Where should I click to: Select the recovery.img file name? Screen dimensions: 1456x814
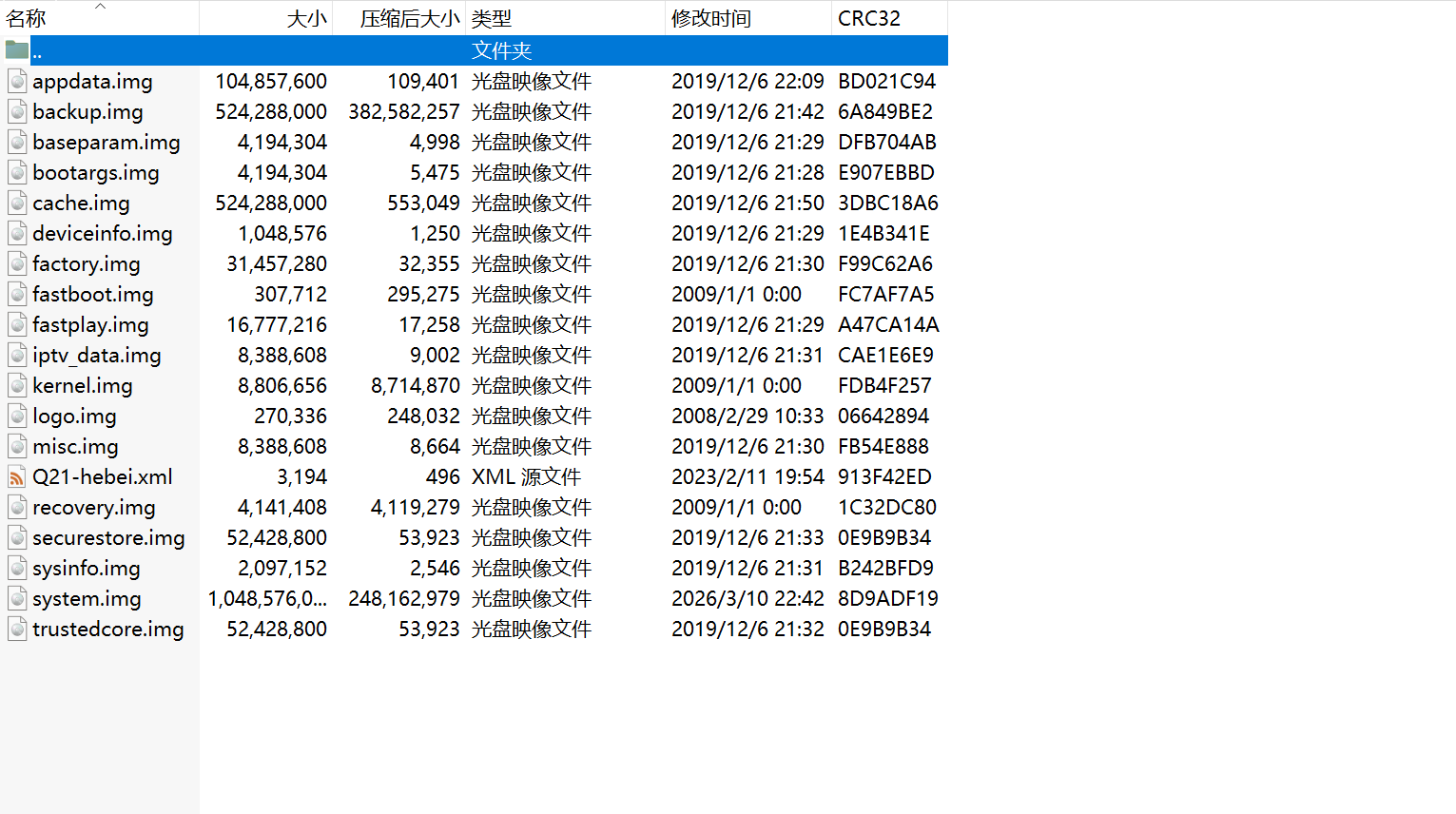click(94, 507)
